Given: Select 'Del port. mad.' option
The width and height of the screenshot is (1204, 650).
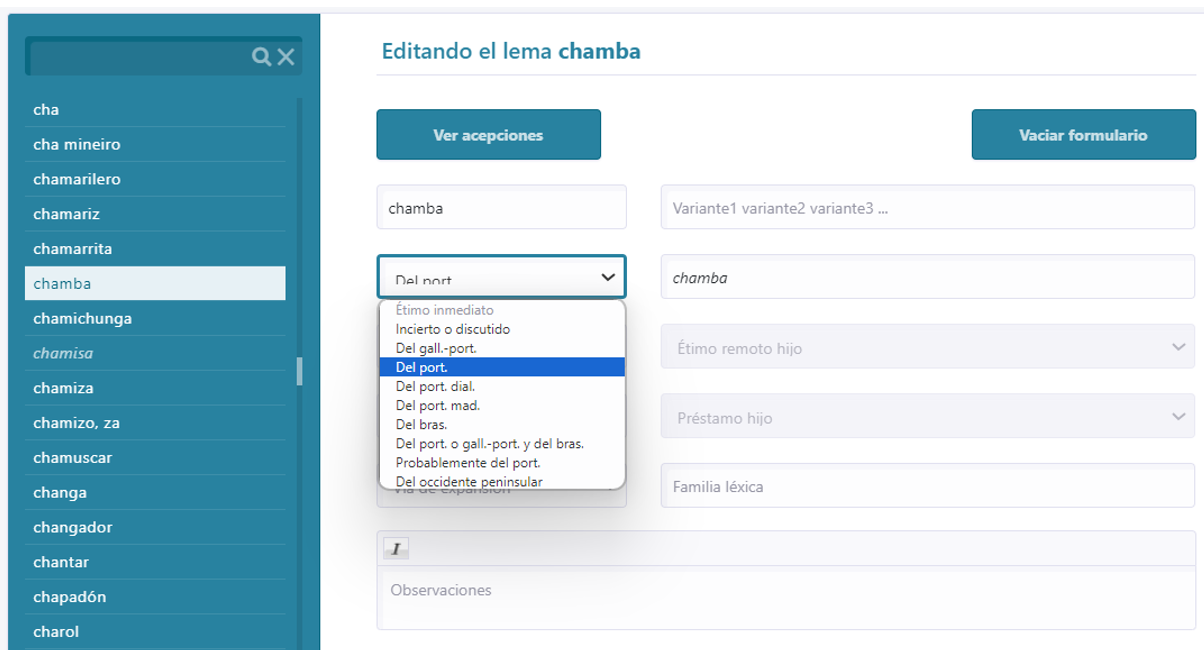Looking at the screenshot, I should point(437,406).
